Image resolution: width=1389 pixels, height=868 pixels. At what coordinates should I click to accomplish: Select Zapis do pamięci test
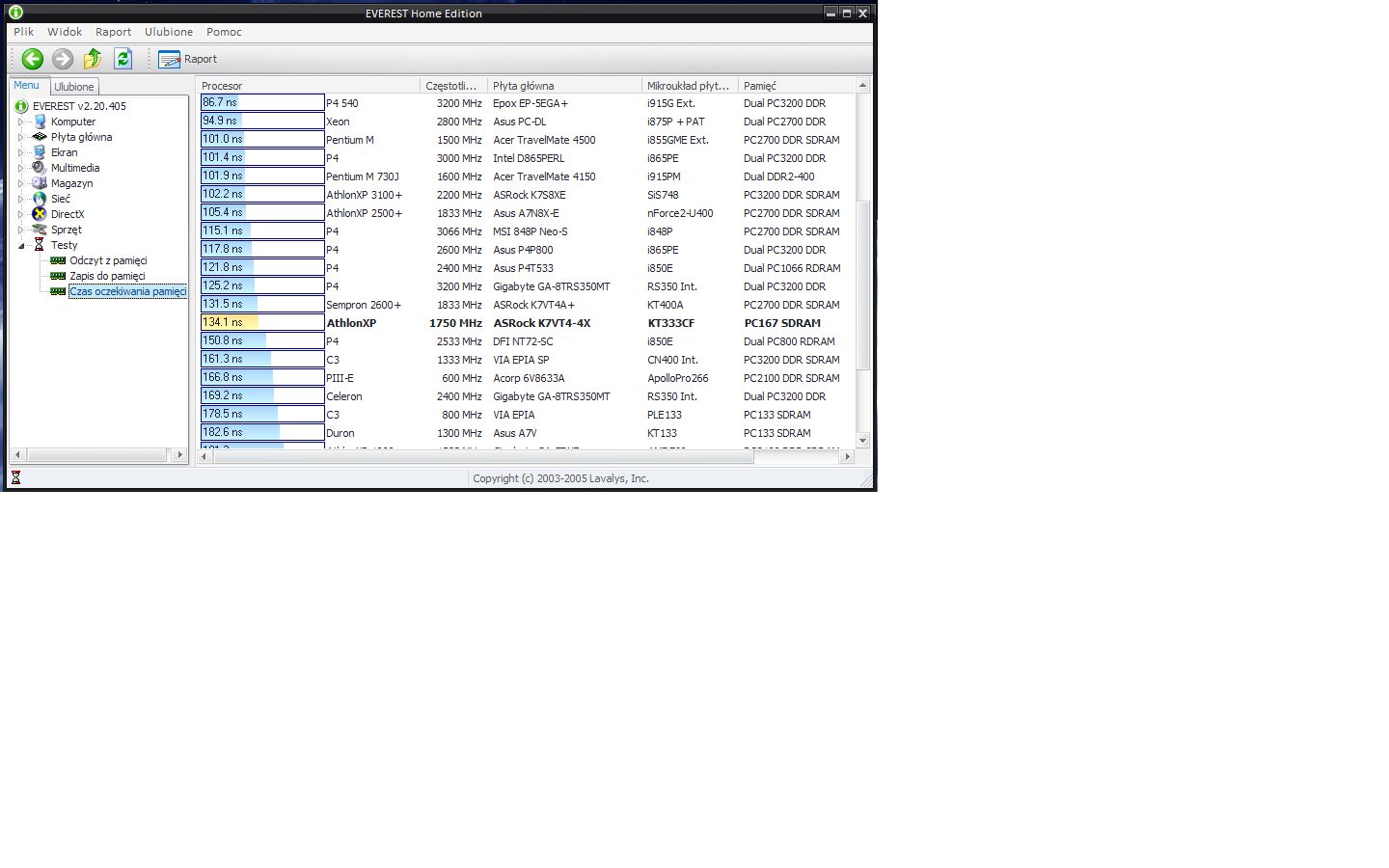coord(107,276)
